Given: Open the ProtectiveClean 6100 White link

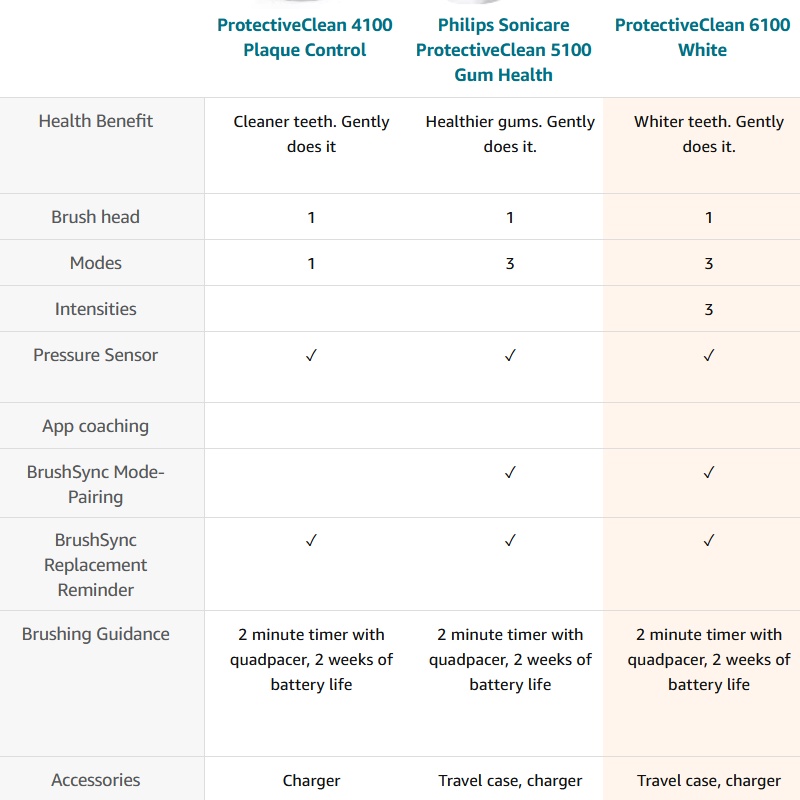Looking at the screenshot, I should 702,37.
